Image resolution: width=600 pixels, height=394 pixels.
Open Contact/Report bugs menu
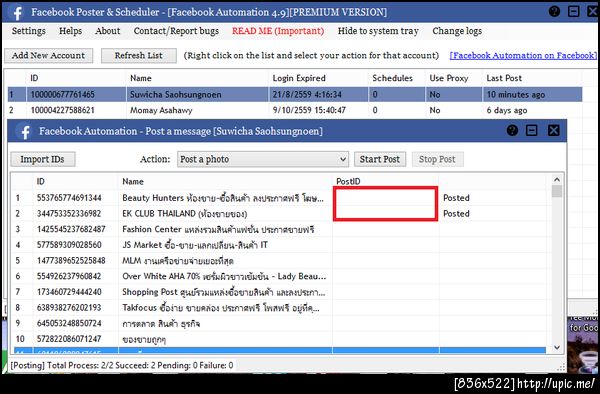[x=176, y=31]
